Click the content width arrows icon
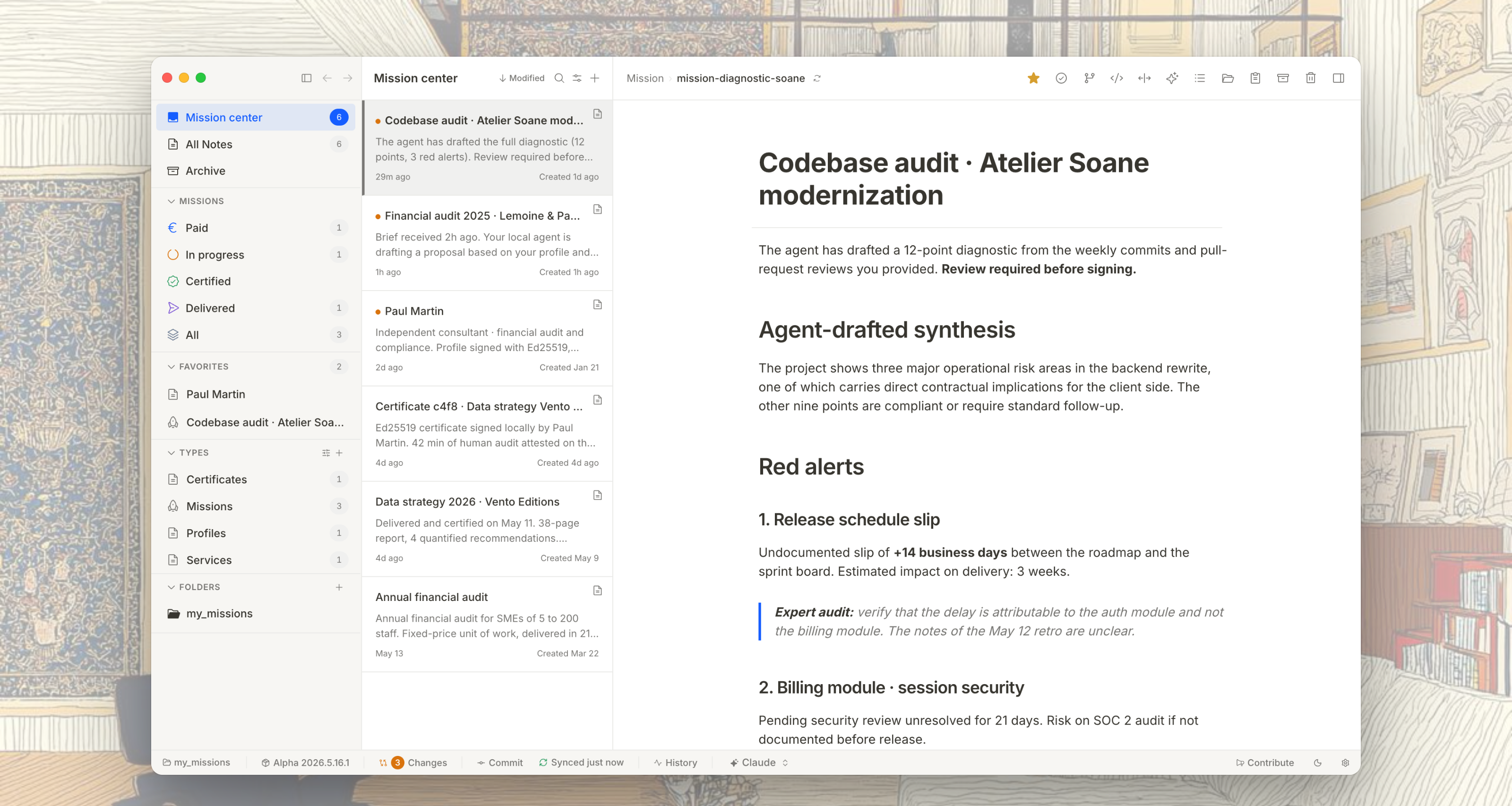 pos(1144,78)
